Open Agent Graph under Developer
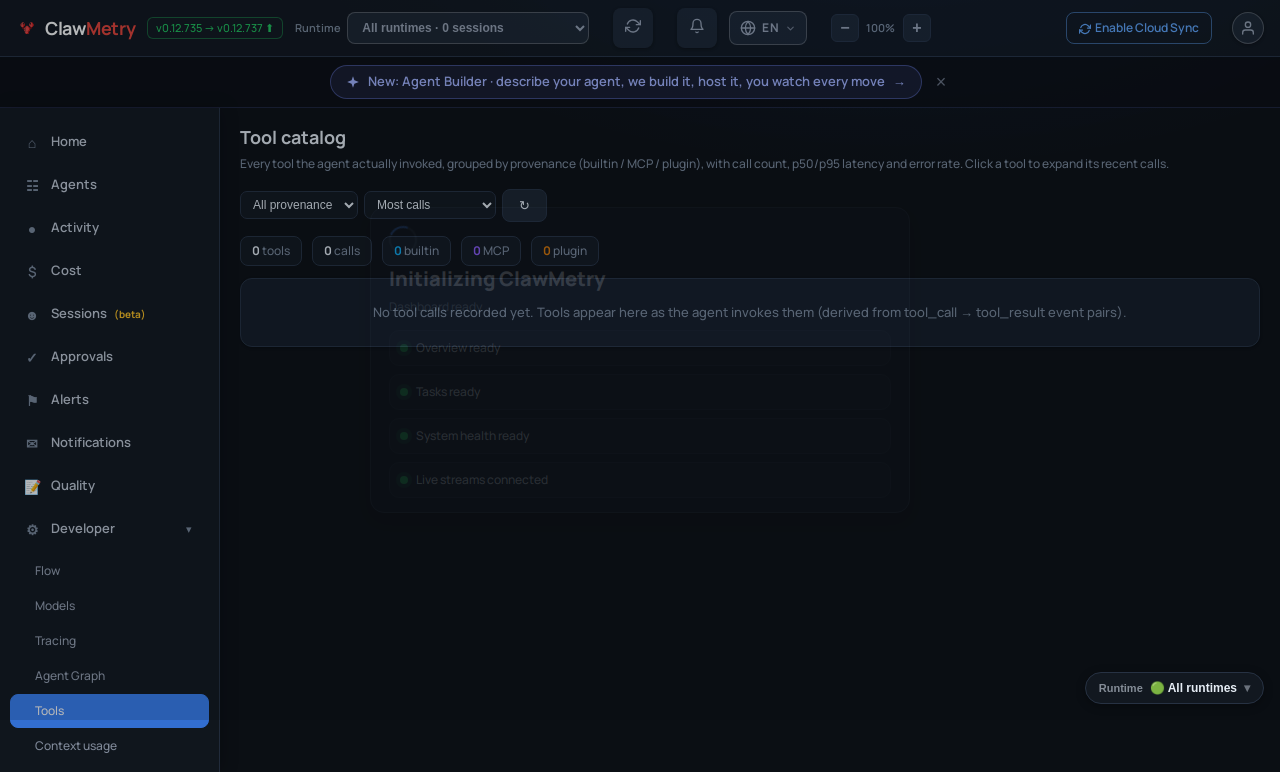Screen dimensions: 1280x772 click(x=110, y=676)
